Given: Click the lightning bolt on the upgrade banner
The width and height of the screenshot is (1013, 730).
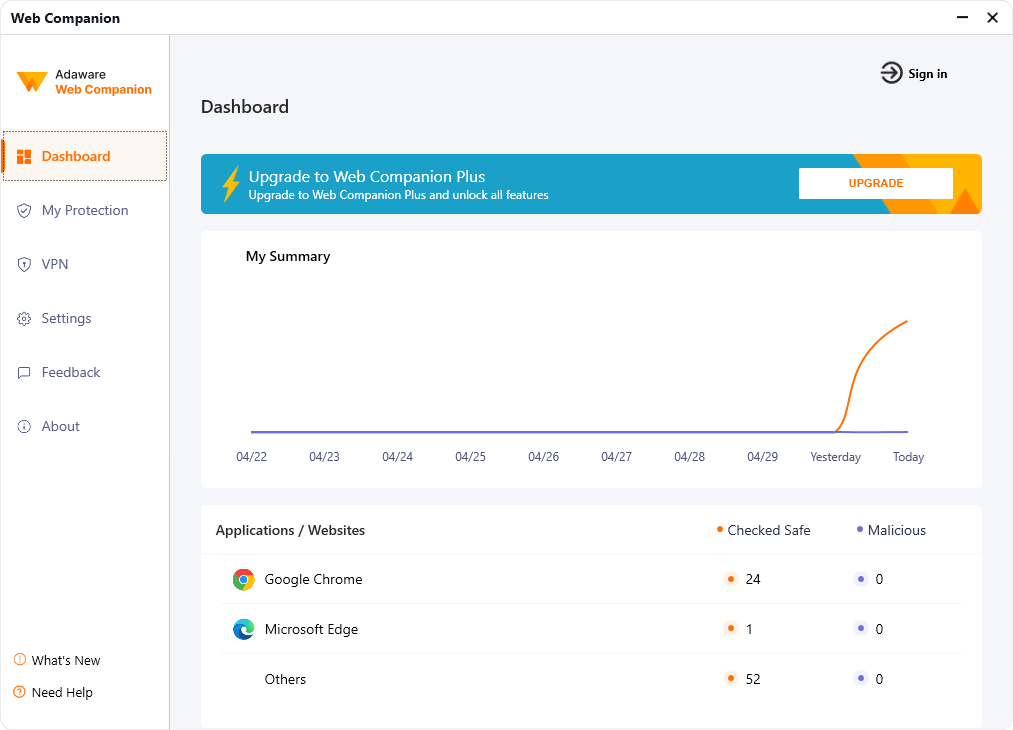Looking at the screenshot, I should 229,184.
